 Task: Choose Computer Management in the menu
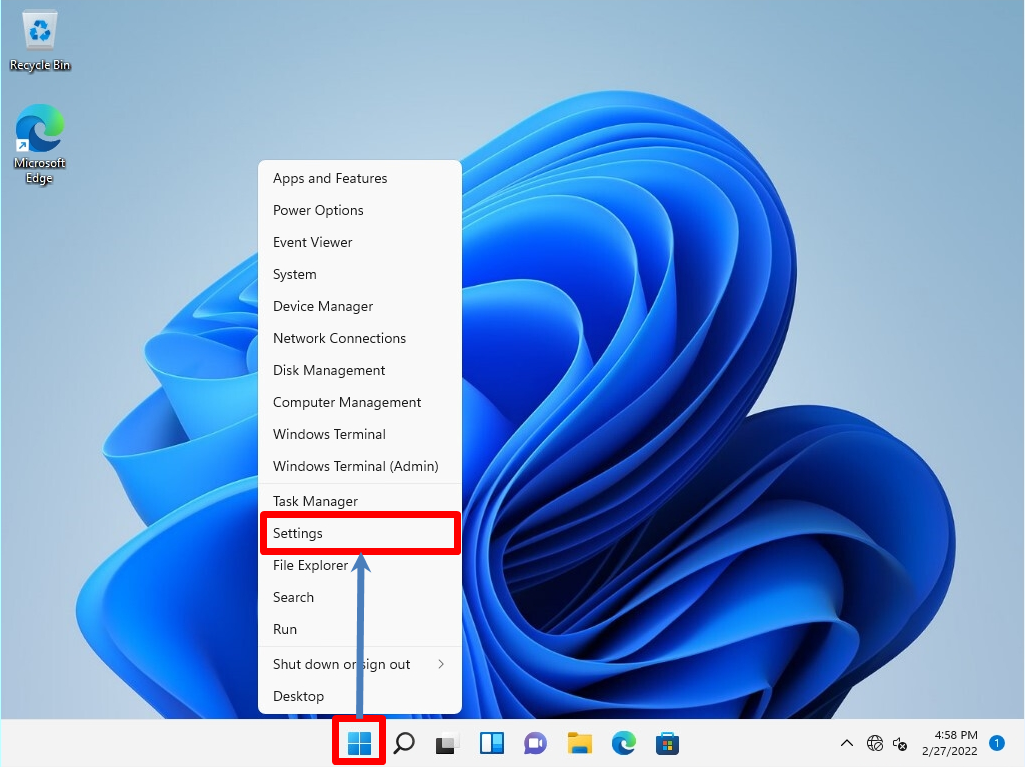point(360,403)
